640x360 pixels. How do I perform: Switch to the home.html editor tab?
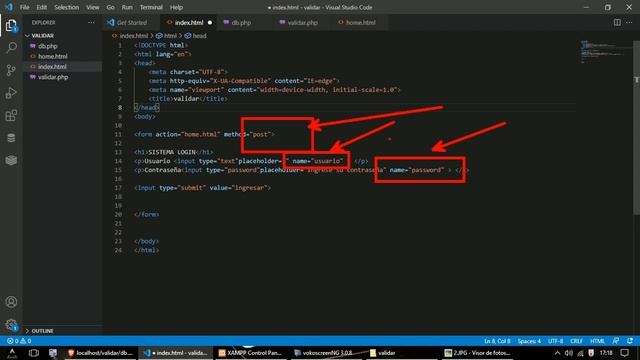click(360, 22)
